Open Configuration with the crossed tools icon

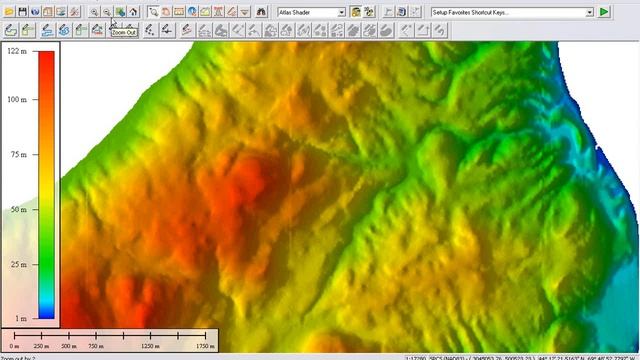(x=74, y=12)
